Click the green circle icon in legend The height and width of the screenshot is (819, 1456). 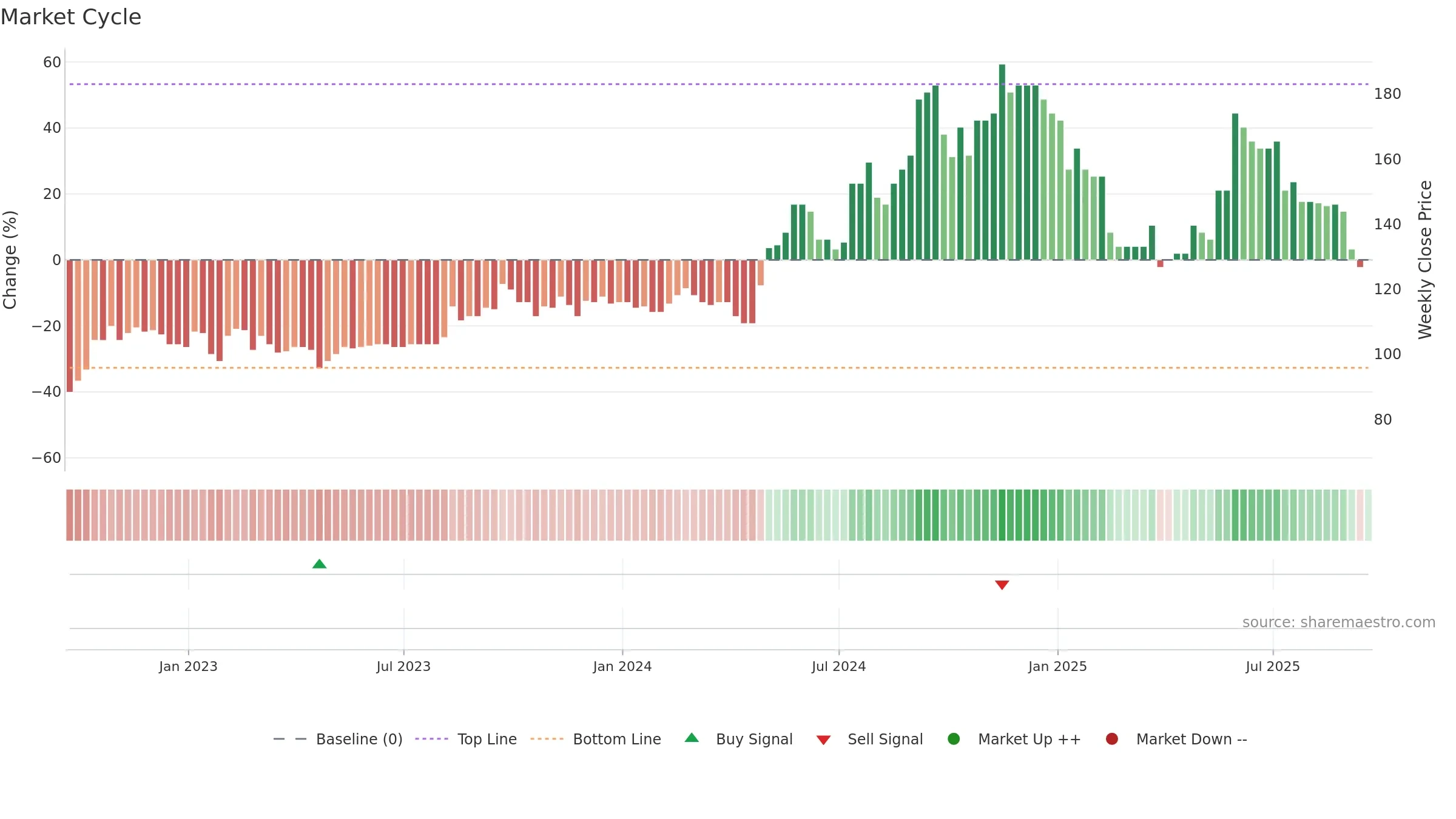[x=954, y=739]
